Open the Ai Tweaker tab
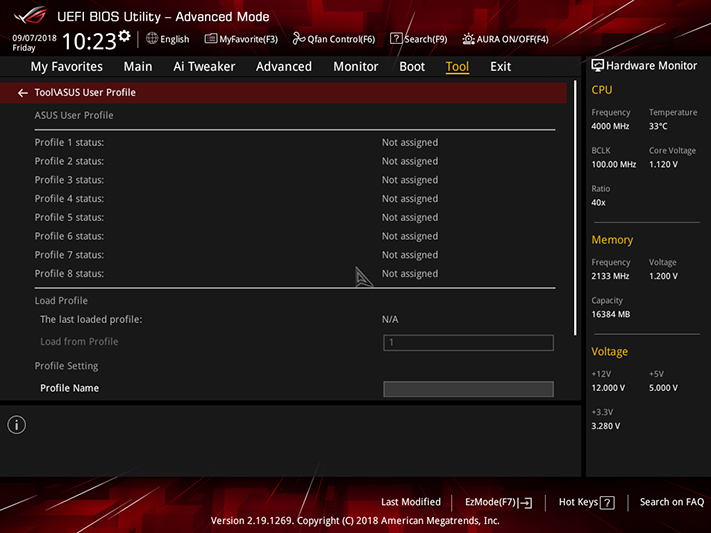The image size is (711, 533). [204, 67]
